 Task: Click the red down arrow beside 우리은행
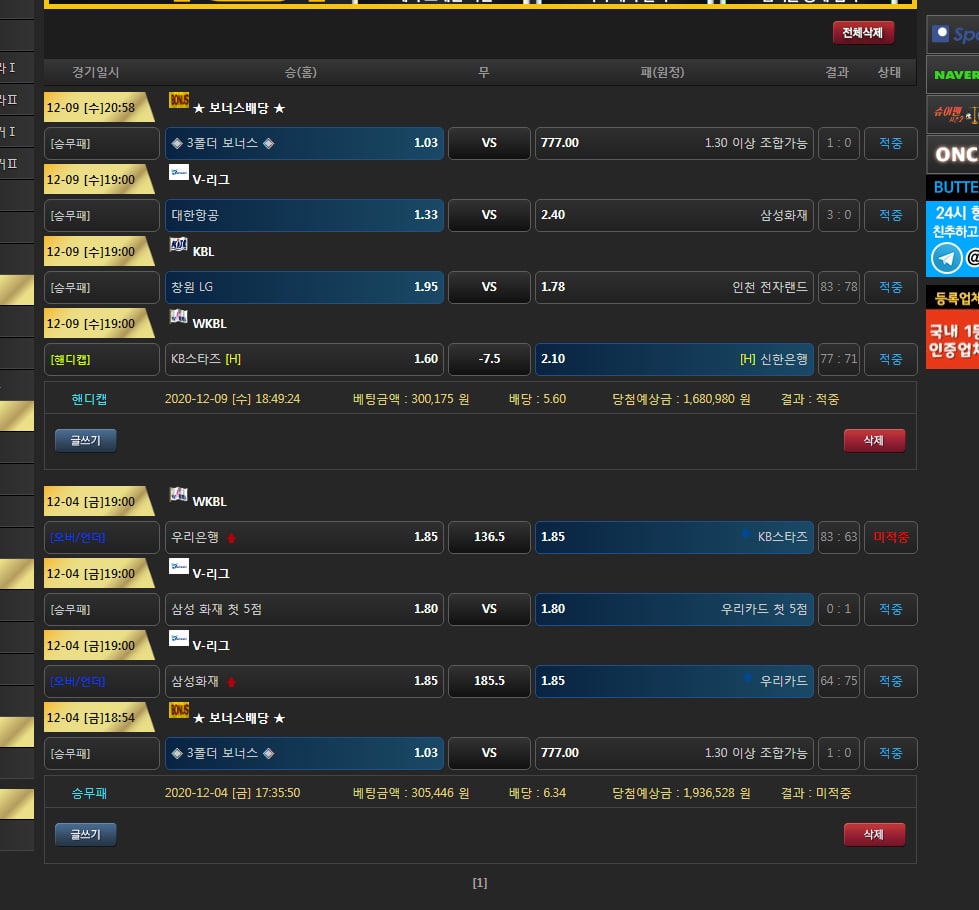coord(231,538)
